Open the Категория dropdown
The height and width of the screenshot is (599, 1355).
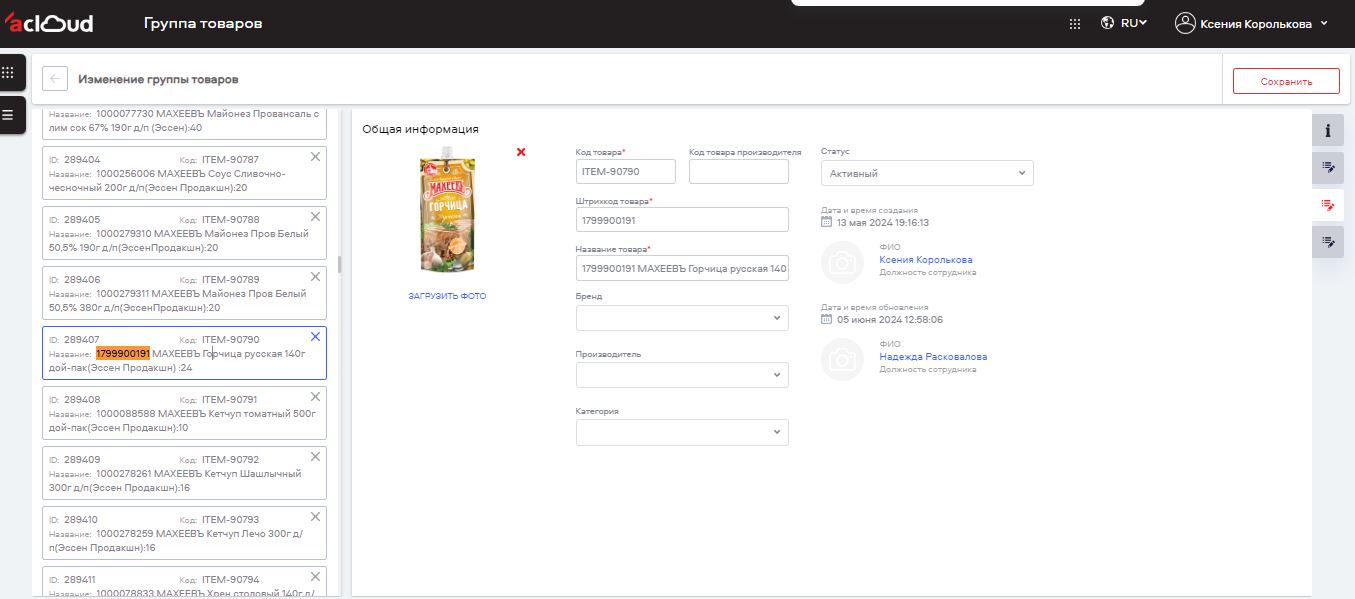(x=682, y=432)
